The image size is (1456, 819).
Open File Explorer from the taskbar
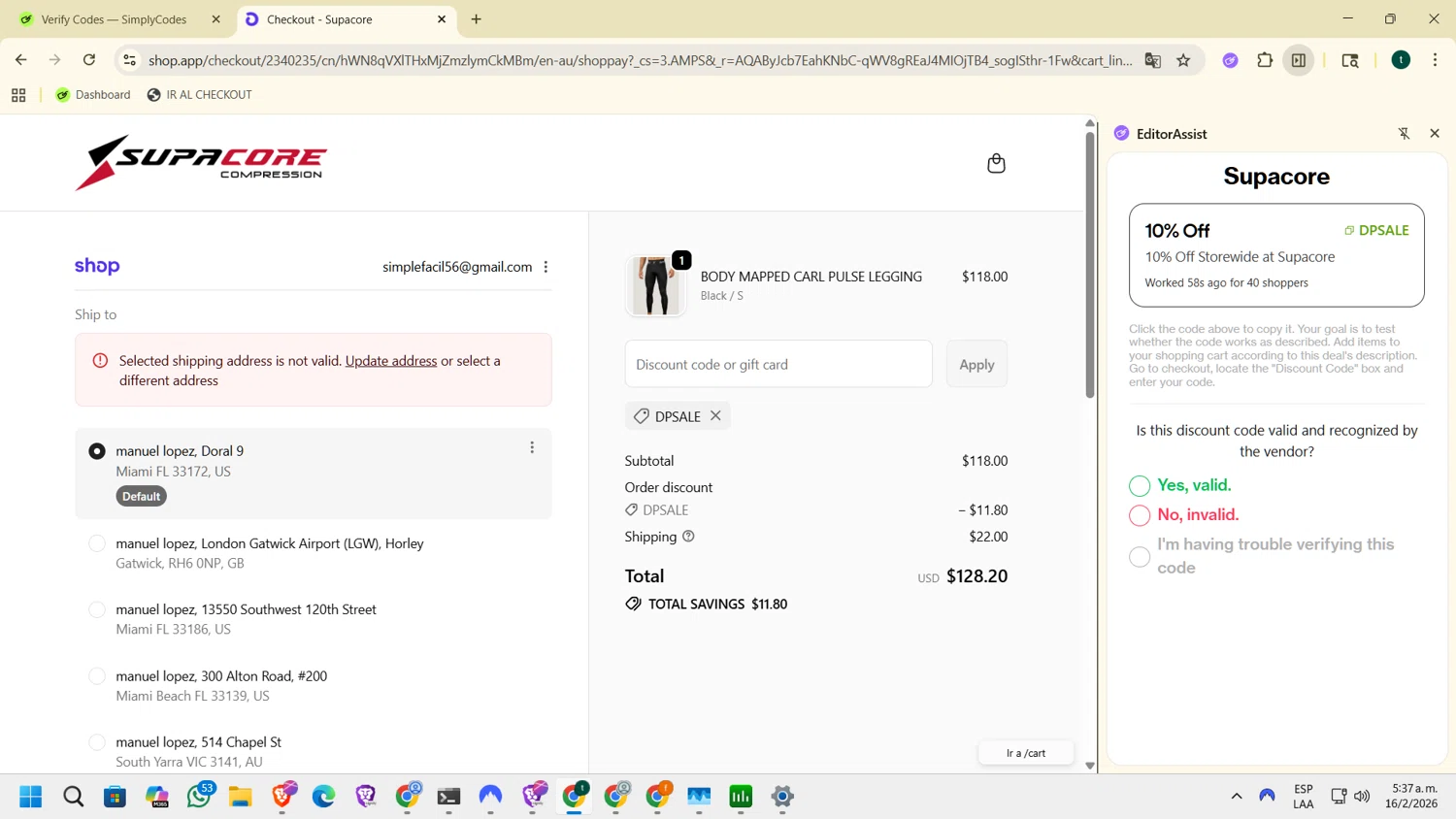tap(241, 797)
